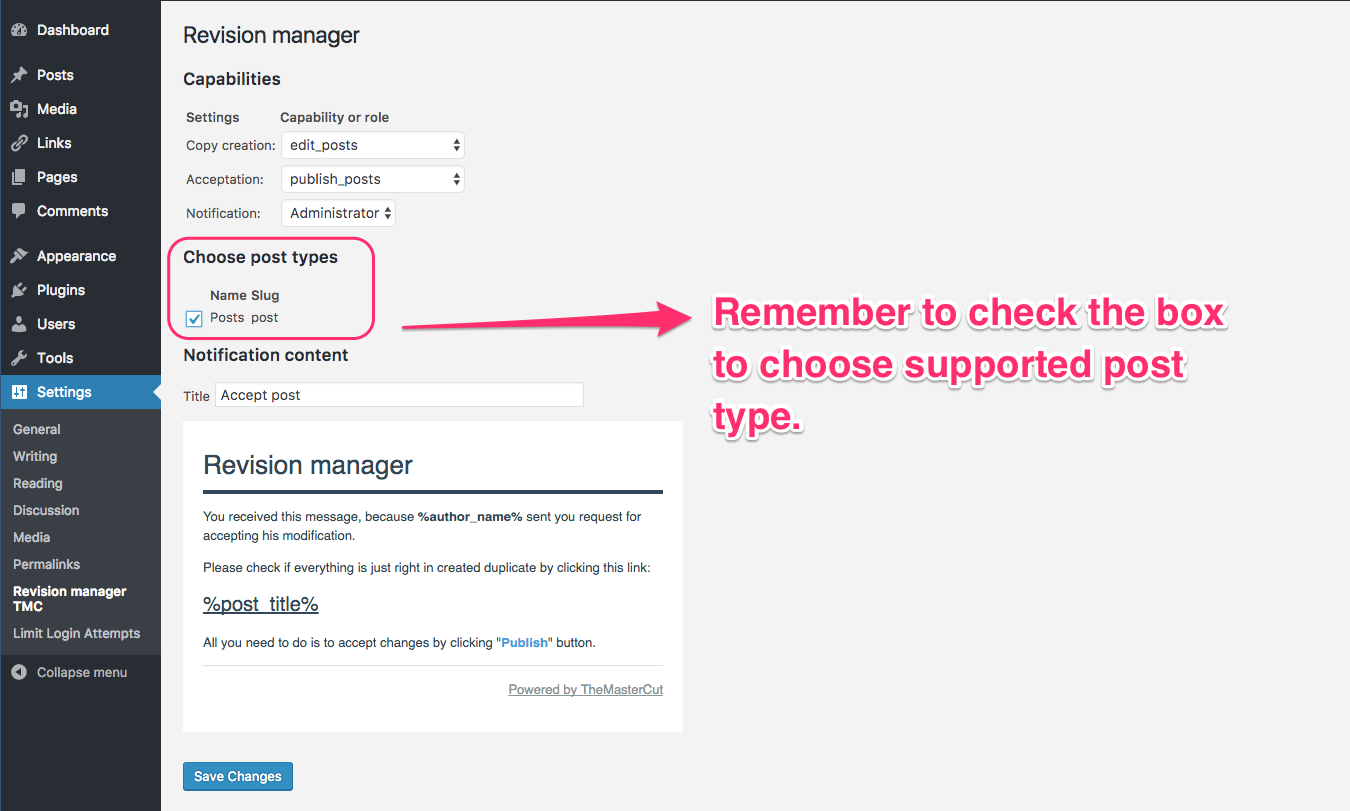Click the %post_title% link in preview
This screenshot has width=1350, height=811.
[260, 604]
